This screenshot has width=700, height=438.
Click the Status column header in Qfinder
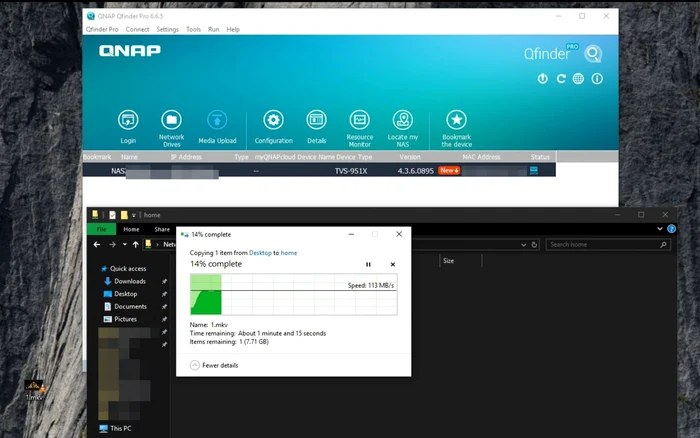pos(540,157)
